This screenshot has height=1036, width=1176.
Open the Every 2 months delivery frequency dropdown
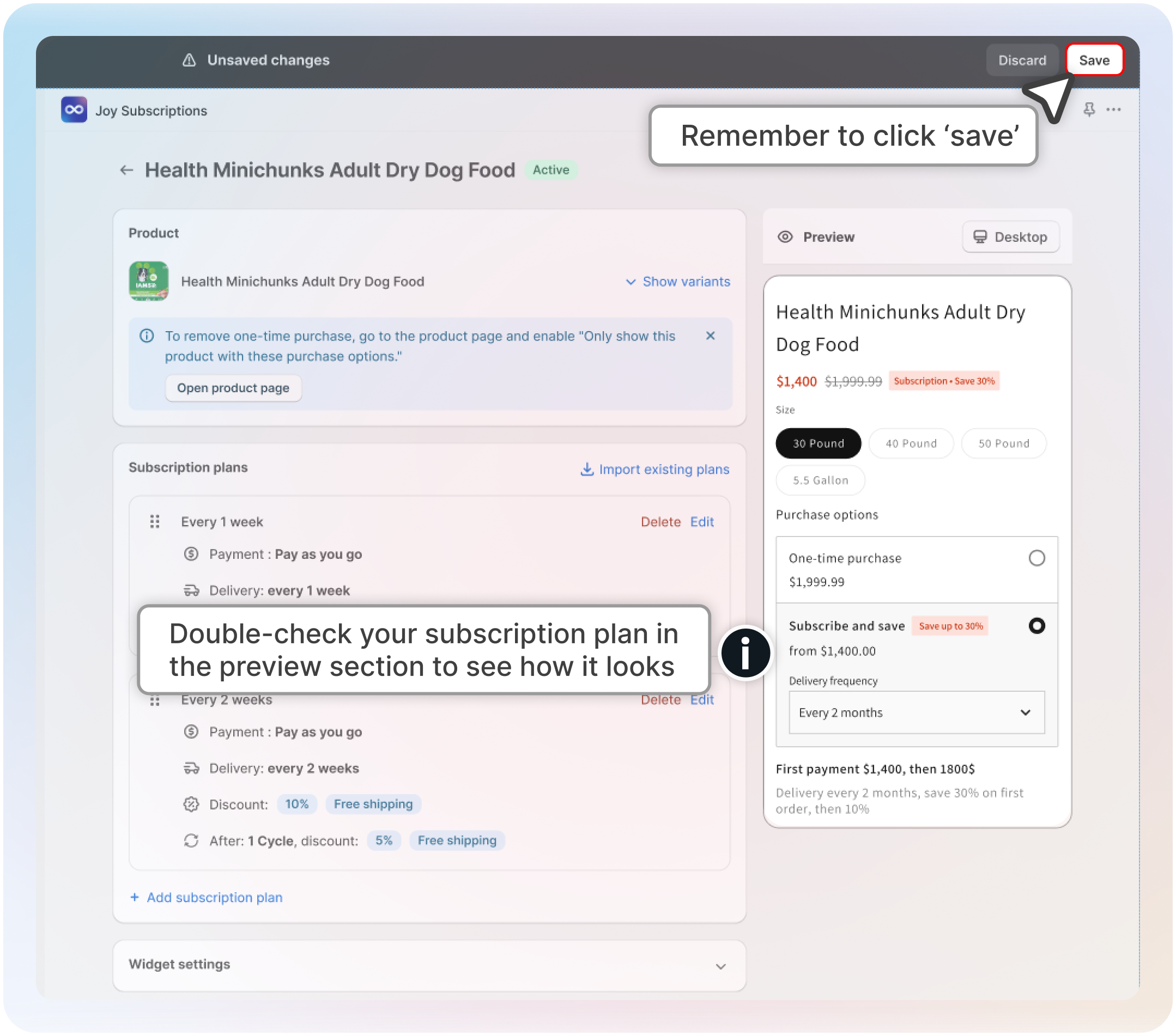click(917, 712)
